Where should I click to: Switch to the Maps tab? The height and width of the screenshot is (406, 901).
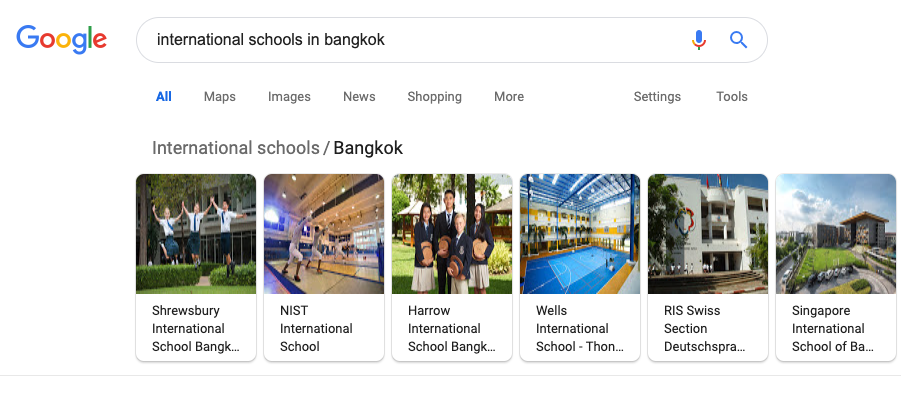[220, 96]
